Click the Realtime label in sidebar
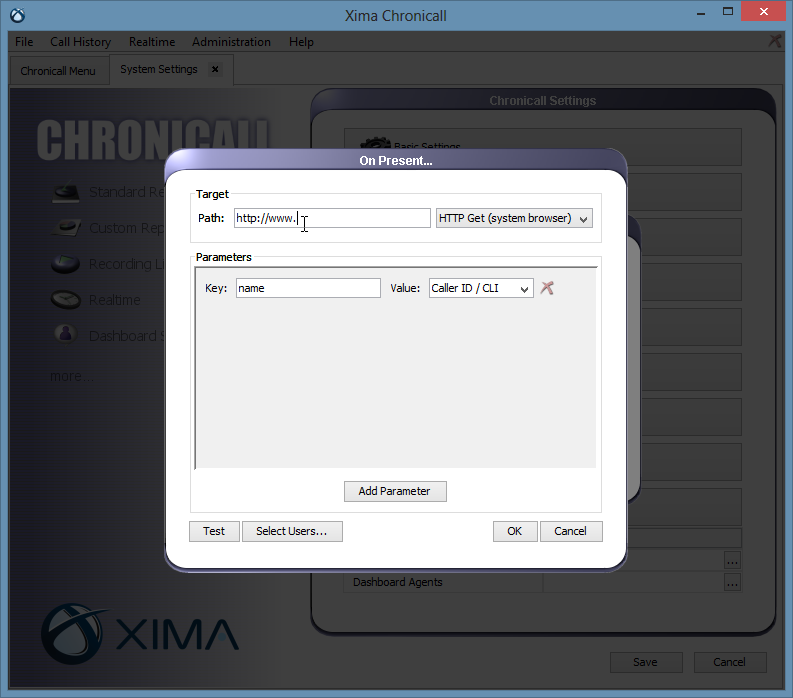 click(115, 300)
